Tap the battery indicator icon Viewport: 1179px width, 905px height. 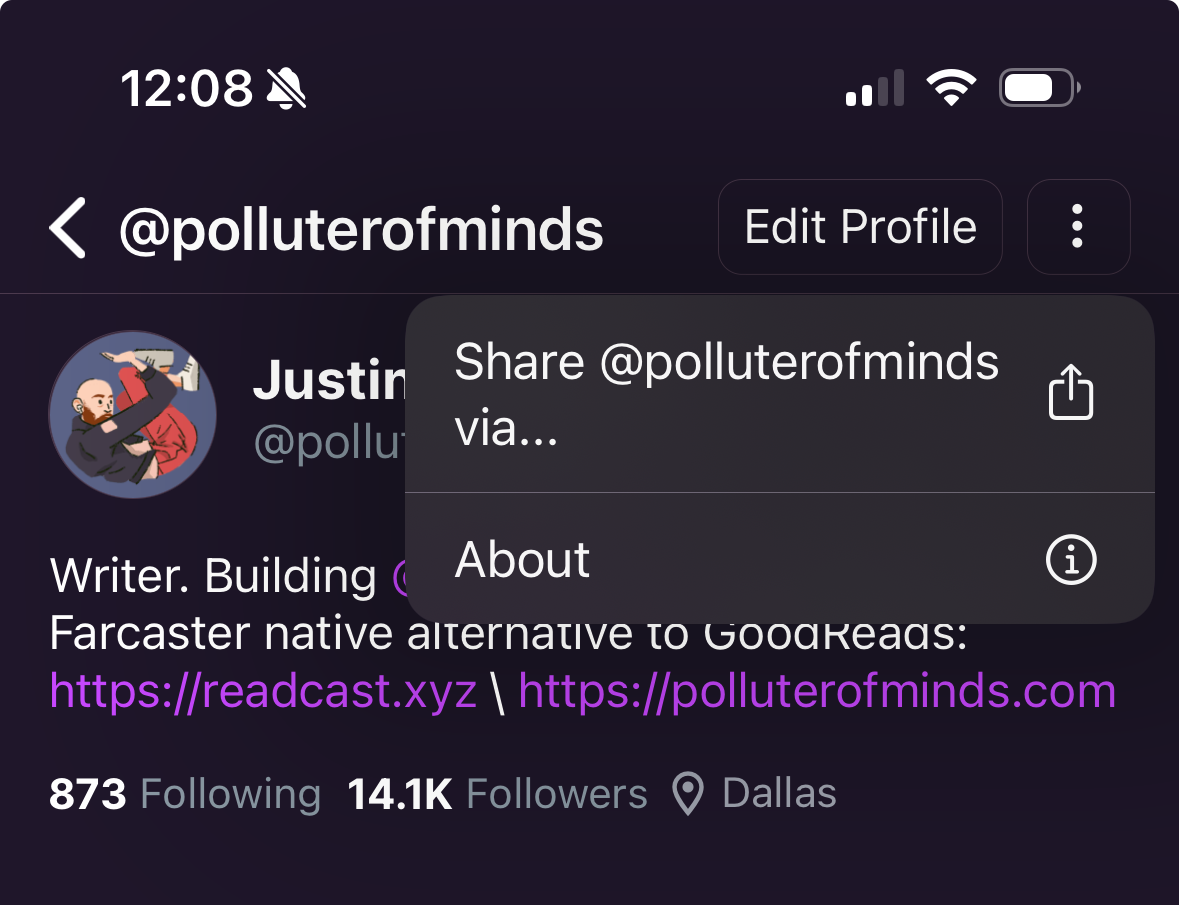1039,88
